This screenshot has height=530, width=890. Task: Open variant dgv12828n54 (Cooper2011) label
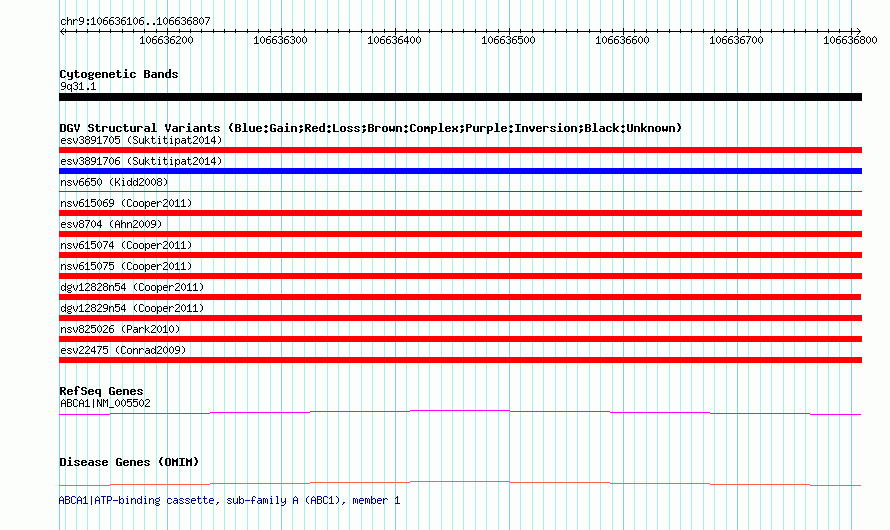pyautogui.click(x=132, y=287)
